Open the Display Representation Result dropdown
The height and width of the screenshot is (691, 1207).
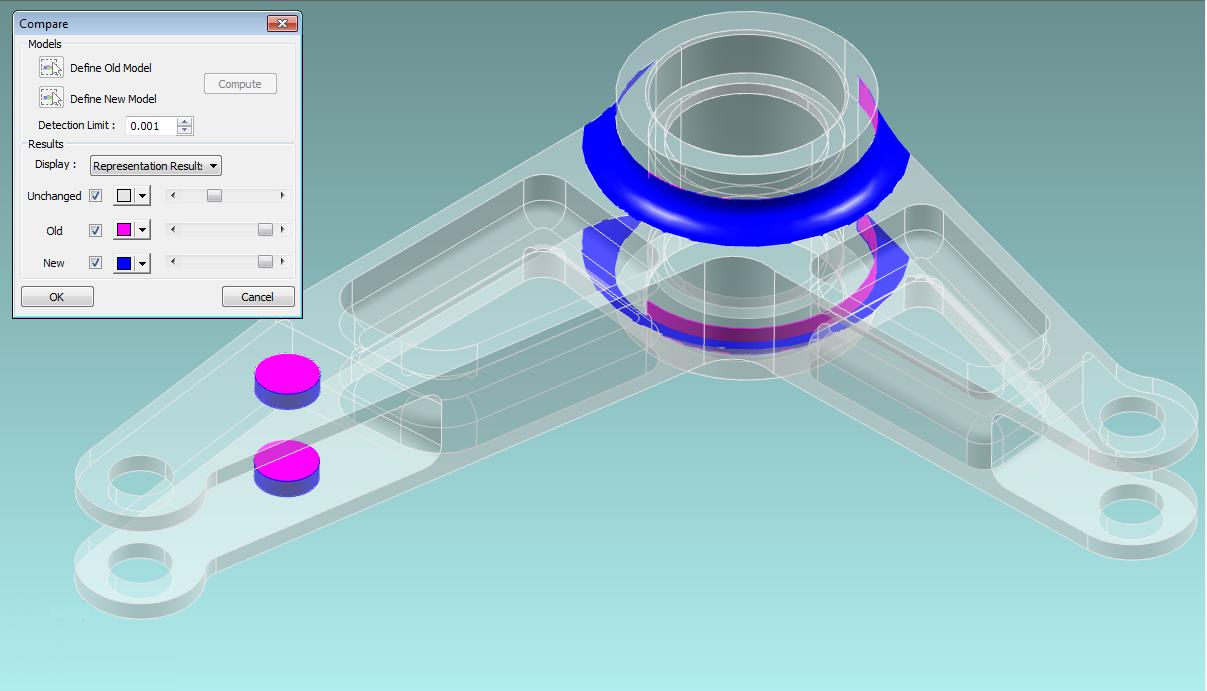pos(156,166)
